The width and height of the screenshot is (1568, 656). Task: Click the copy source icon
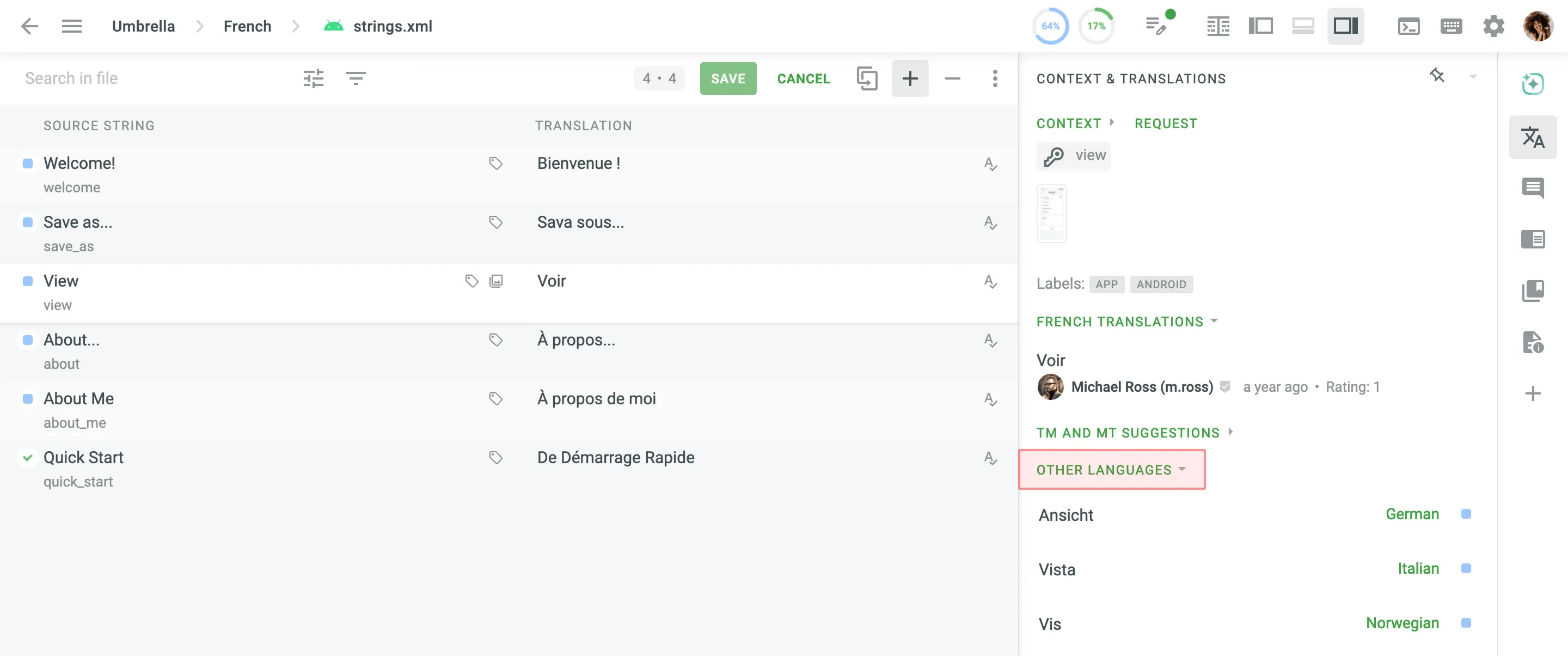coord(867,78)
